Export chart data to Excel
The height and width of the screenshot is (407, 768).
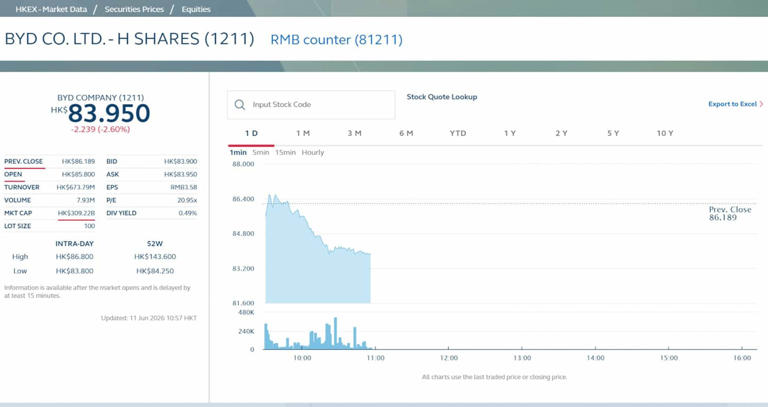pyautogui.click(x=732, y=104)
